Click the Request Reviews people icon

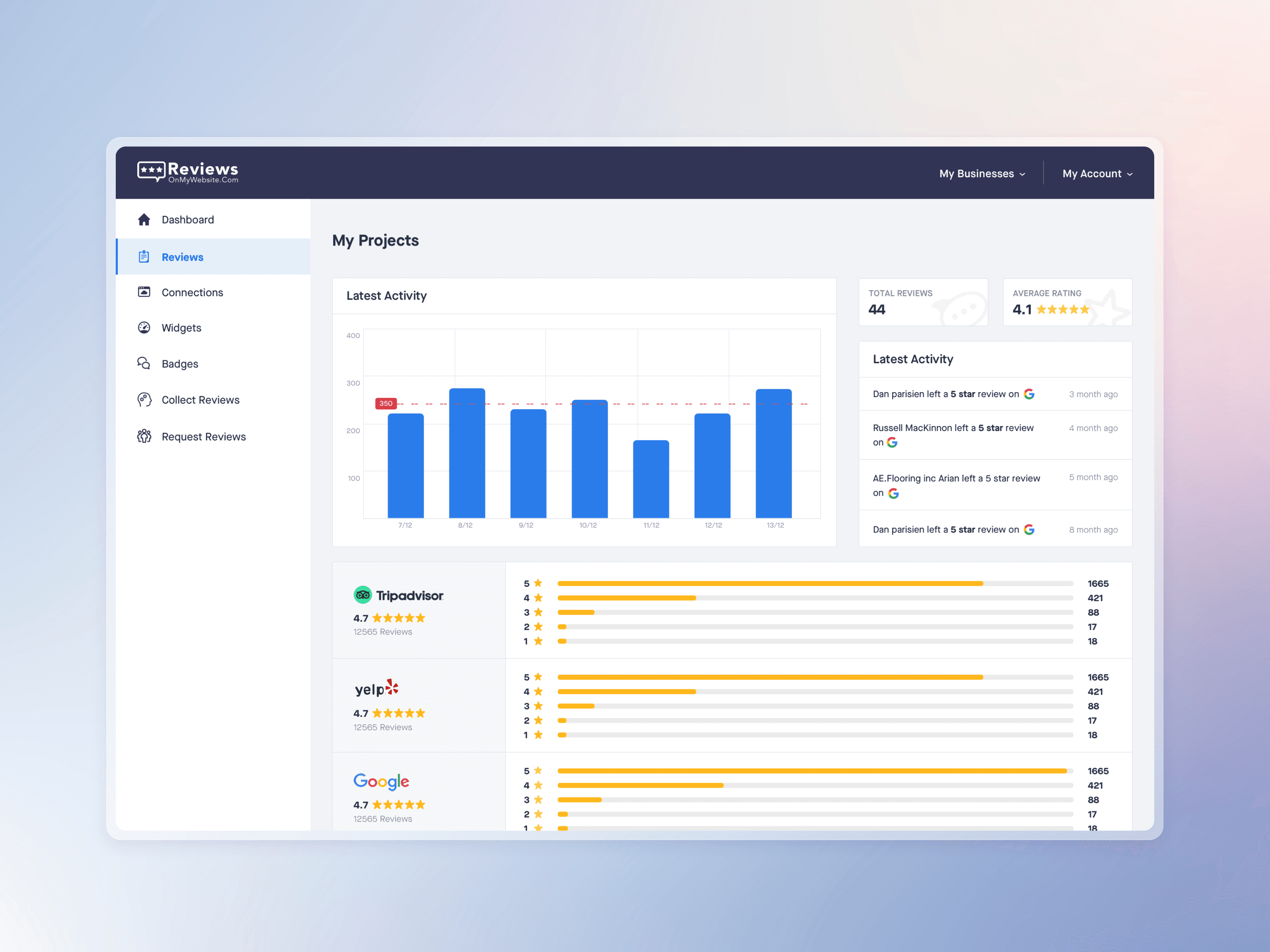pyautogui.click(x=144, y=436)
